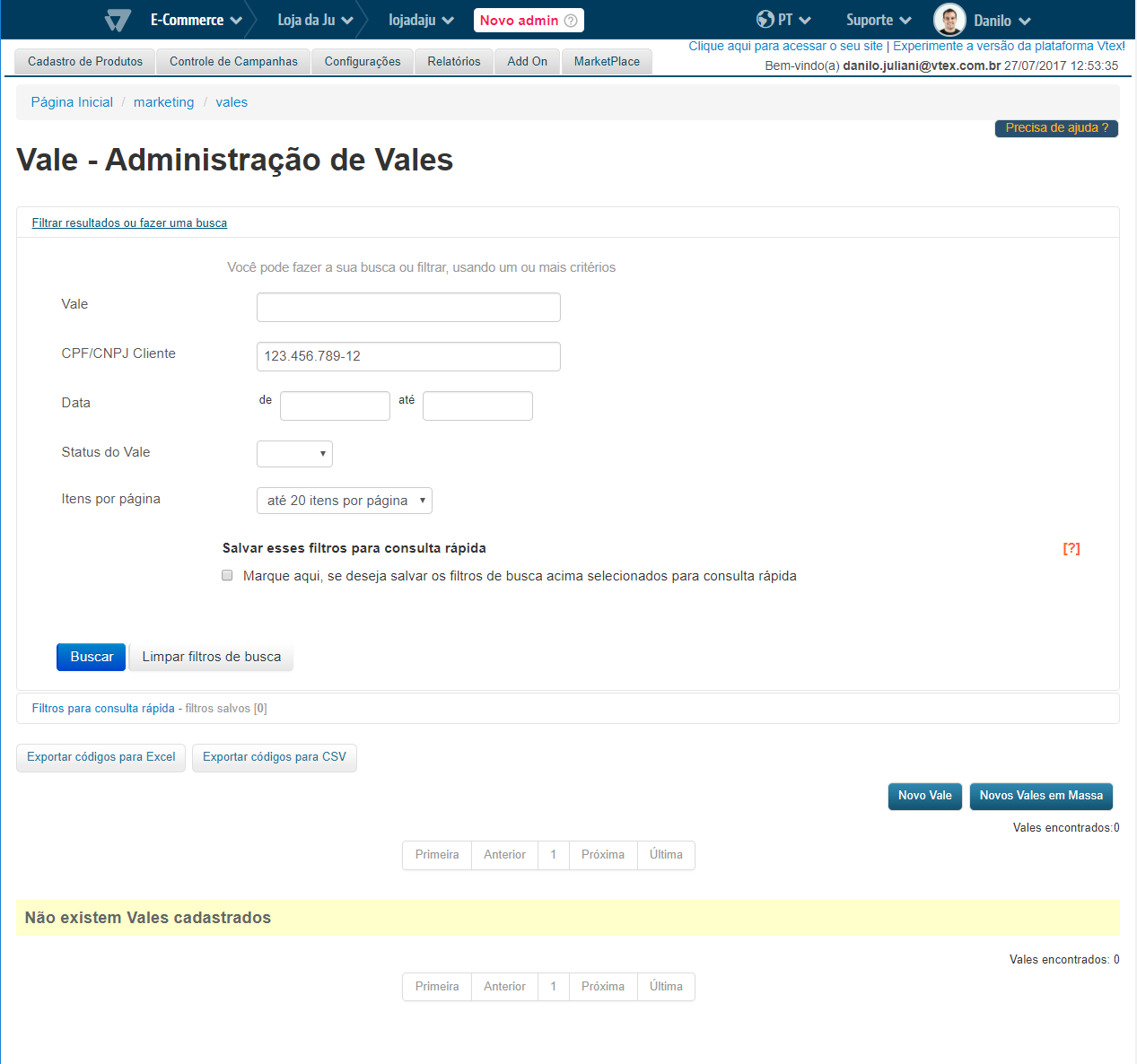Open the Cadastro de Produtos tab
Viewport: 1137px width, 1064px height.
[85, 62]
